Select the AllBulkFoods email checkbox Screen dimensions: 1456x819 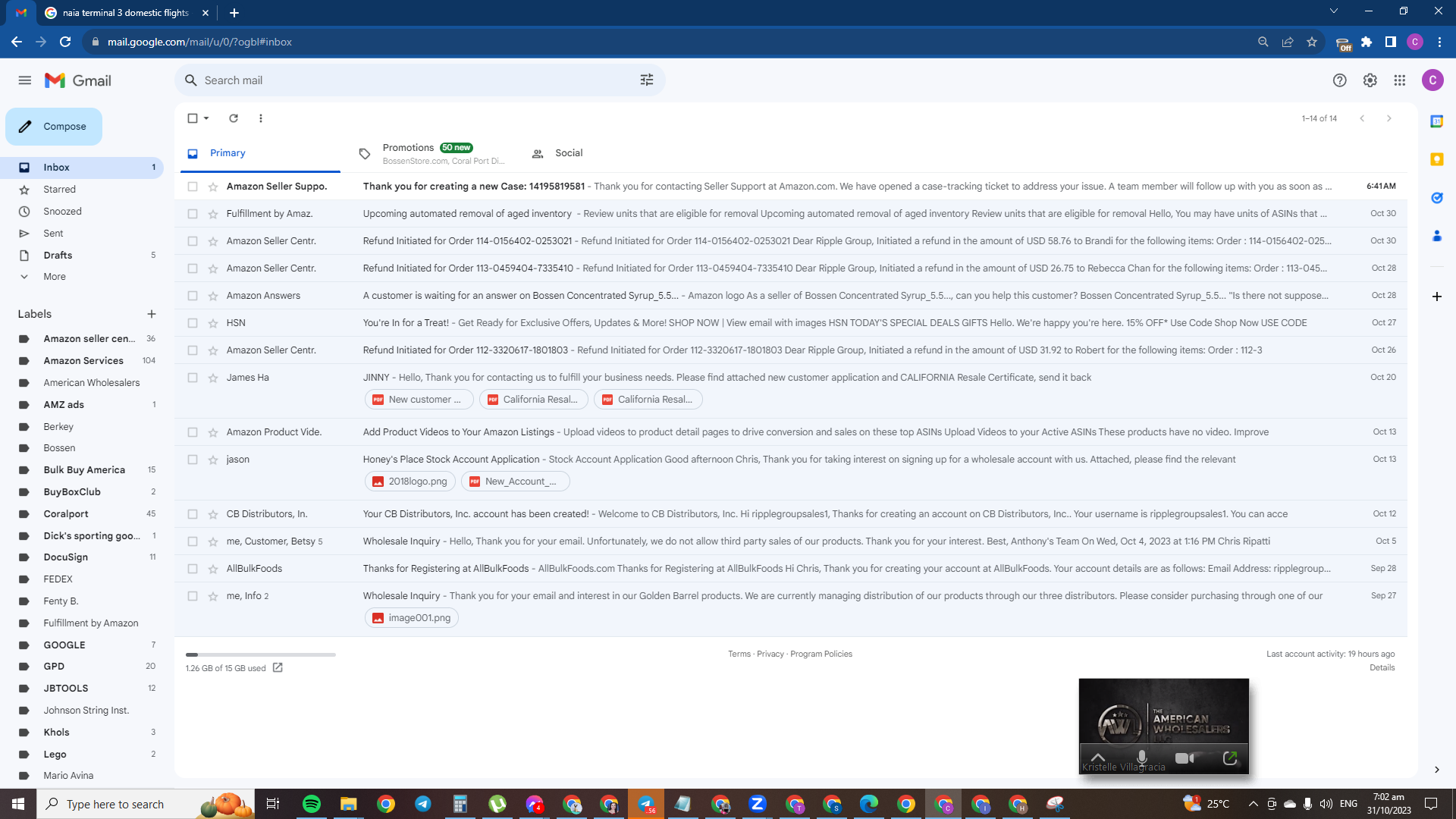click(x=193, y=569)
